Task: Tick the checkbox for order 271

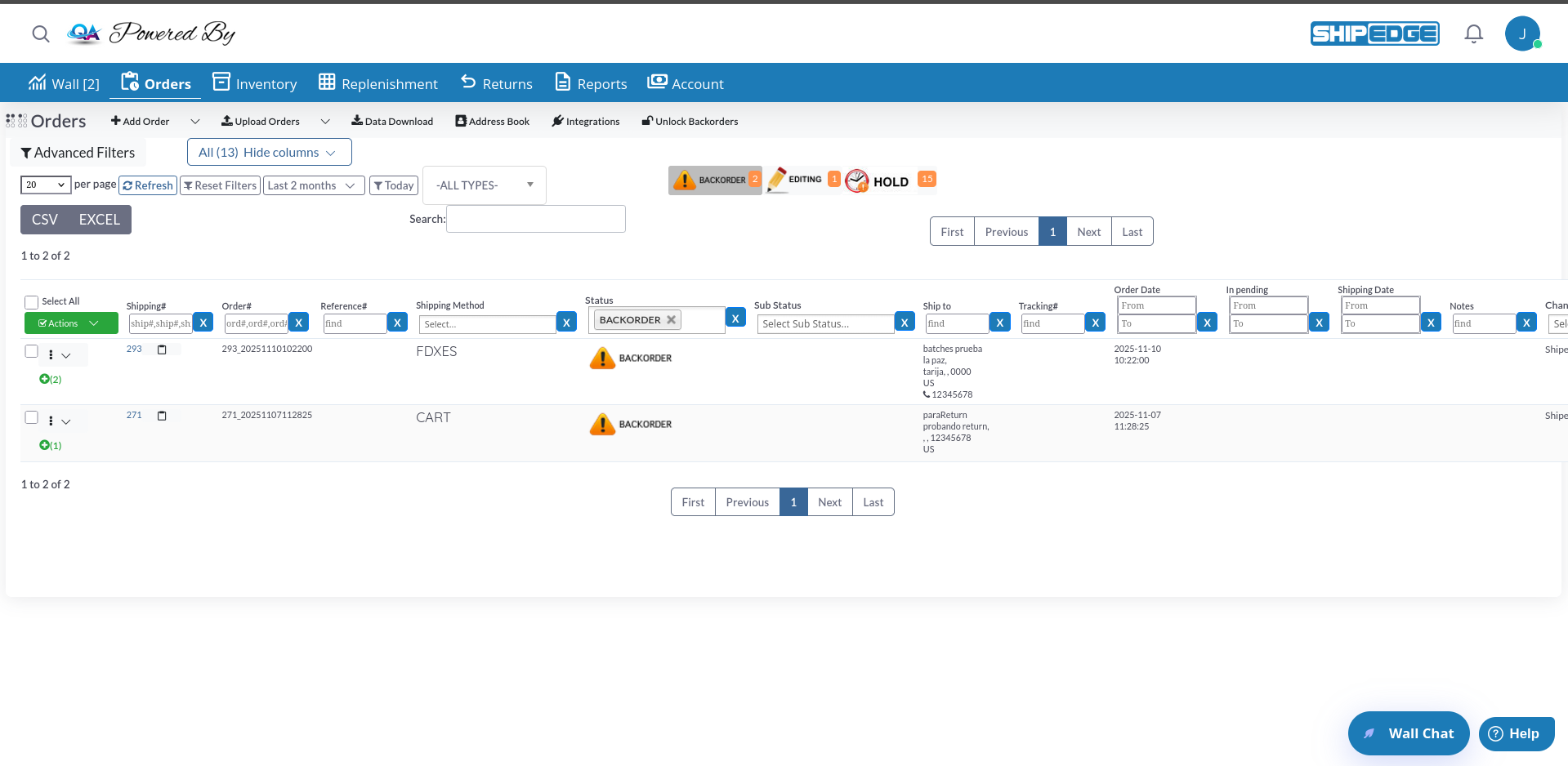Action: (x=32, y=417)
